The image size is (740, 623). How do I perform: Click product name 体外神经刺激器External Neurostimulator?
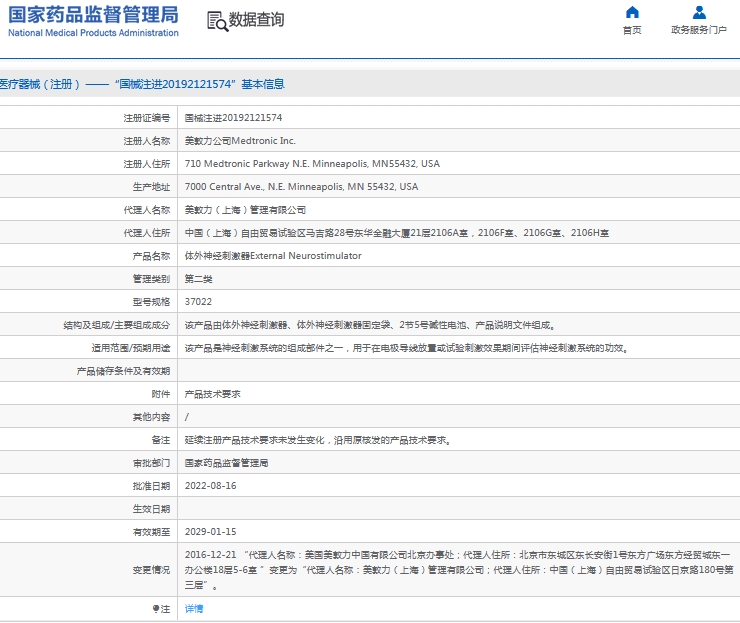[273, 256]
